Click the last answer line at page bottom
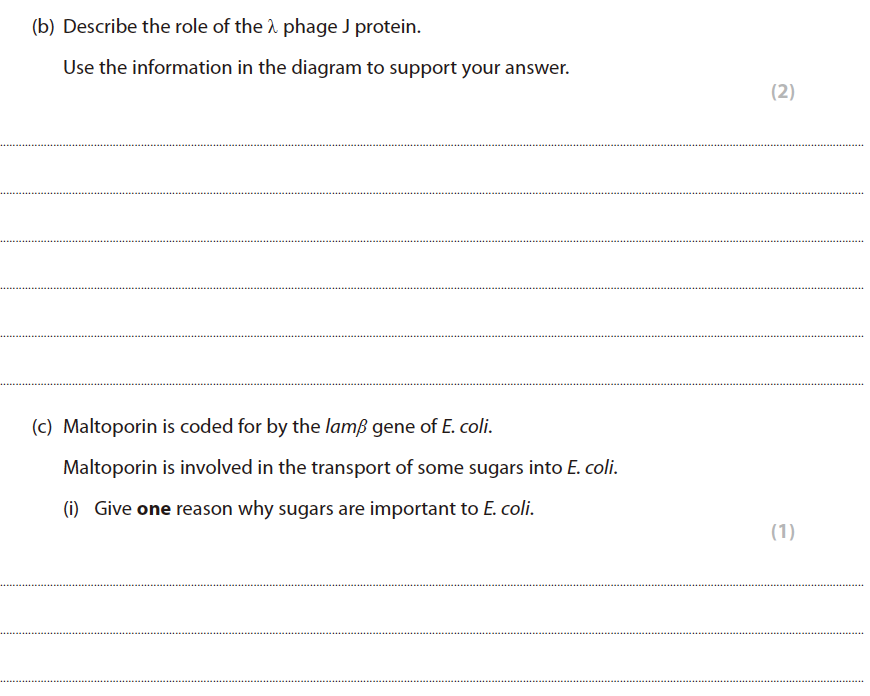Image resolution: width=870 pixels, height=696 pixels. click(x=432, y=681)
